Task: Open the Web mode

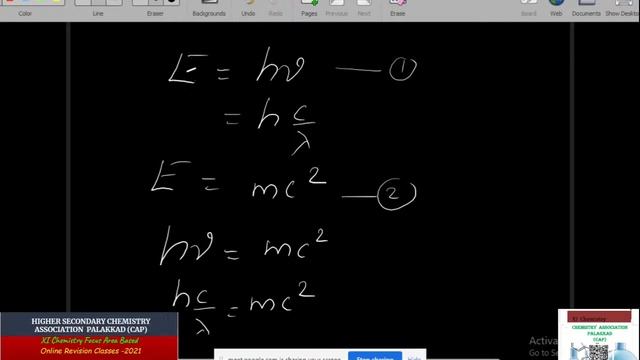Action: click(x=556, y=7)
